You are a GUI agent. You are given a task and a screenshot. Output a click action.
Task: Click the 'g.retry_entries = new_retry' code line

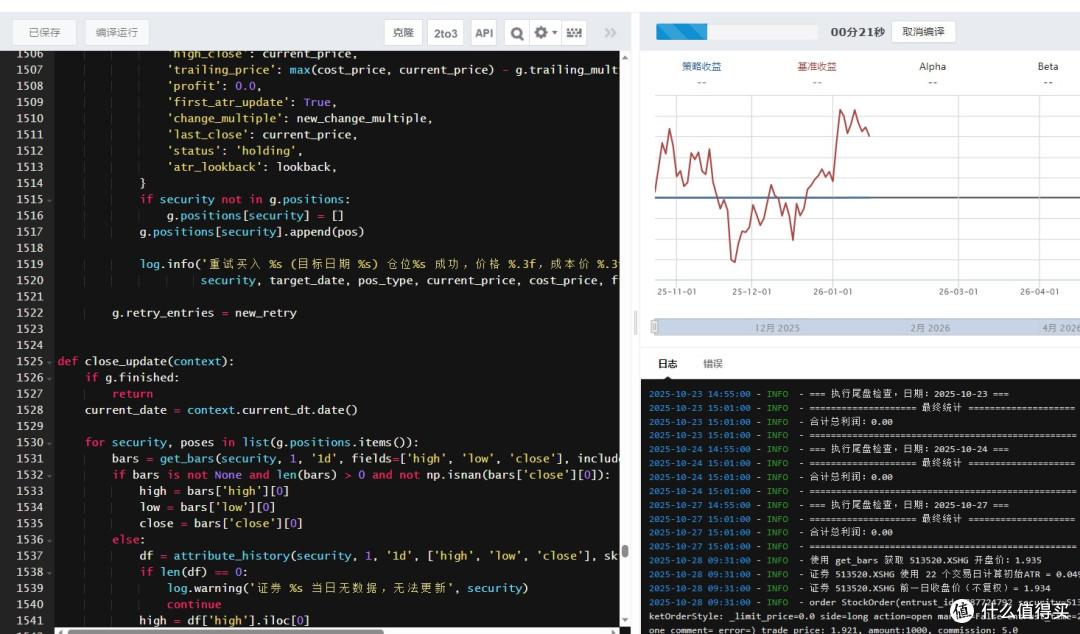[x=204, y=313]
